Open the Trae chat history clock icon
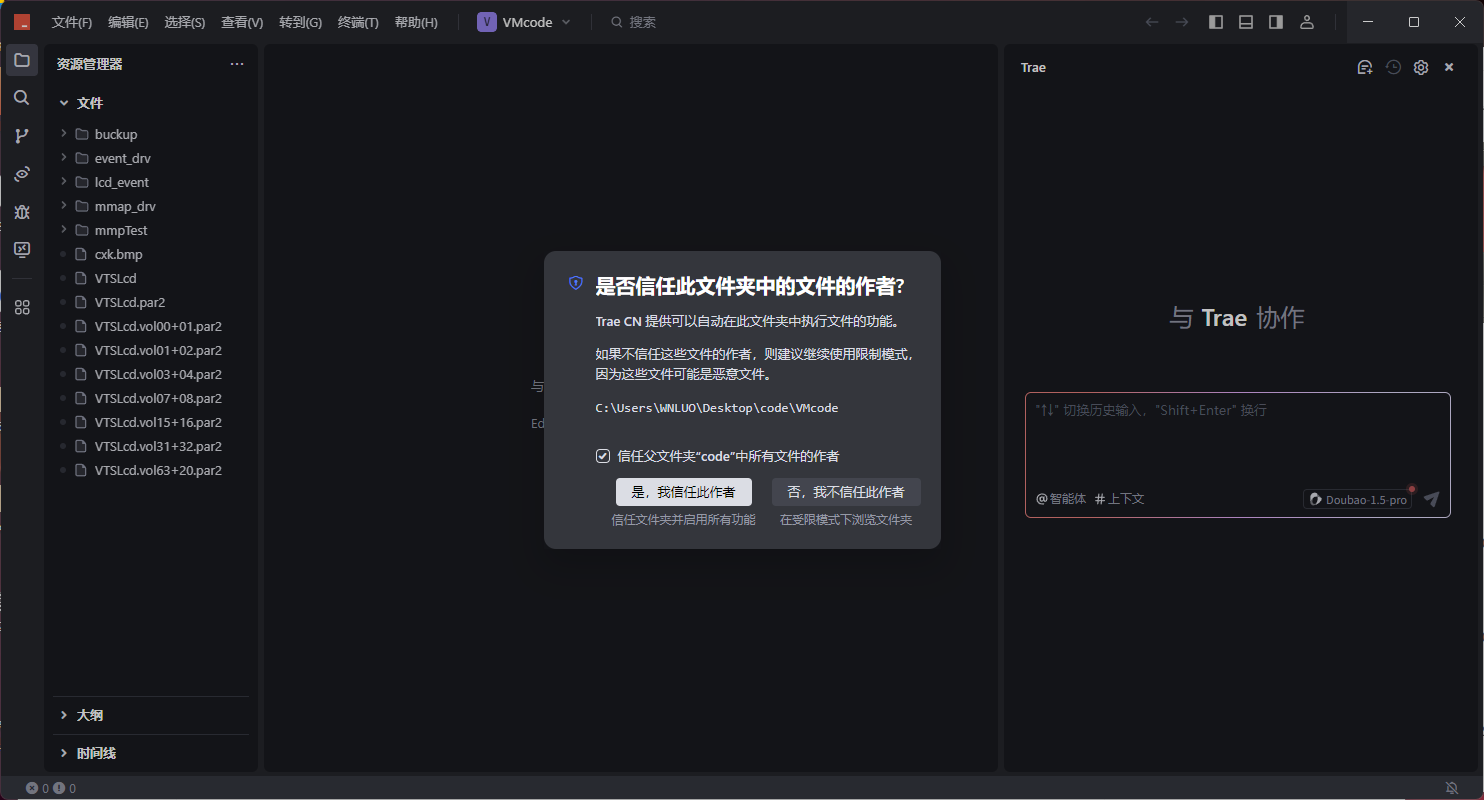Image resolution: width=1484 pixels, height=800 pixels. (x=1393, y=67)
